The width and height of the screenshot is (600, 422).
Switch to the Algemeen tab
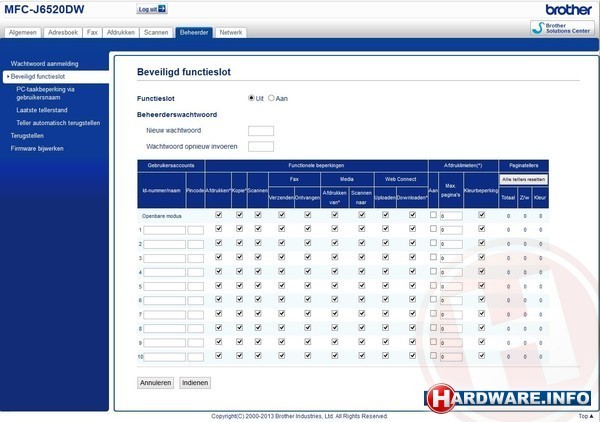22,33
